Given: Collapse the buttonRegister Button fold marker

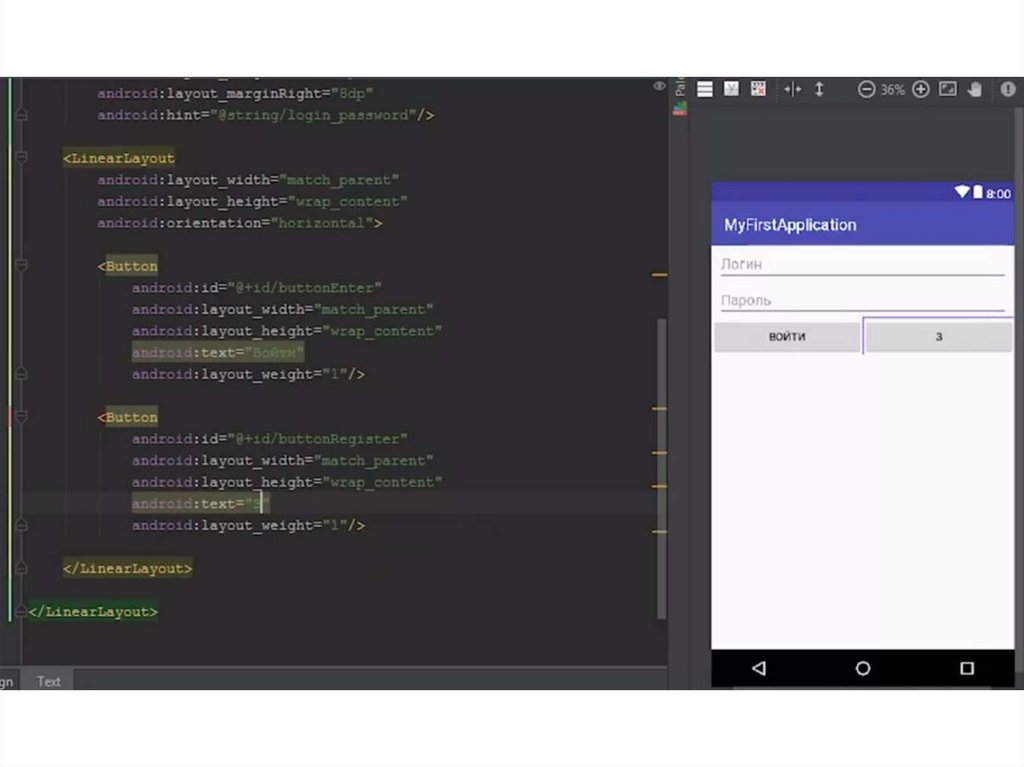Looking at the screenshot, I should click(x=21, y=417).
